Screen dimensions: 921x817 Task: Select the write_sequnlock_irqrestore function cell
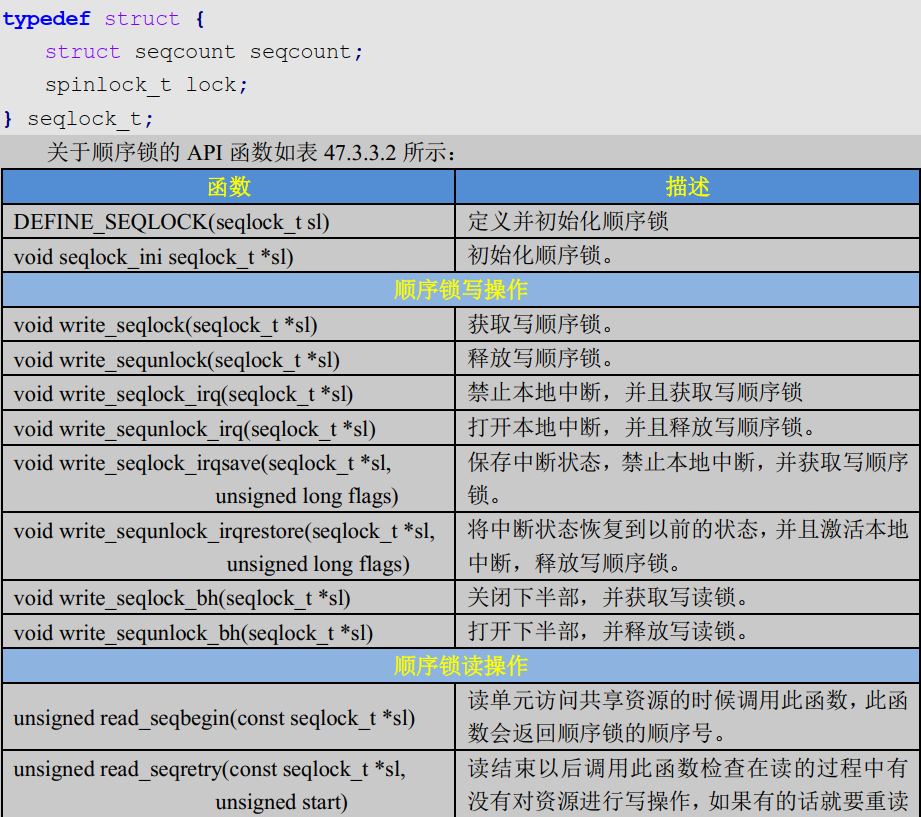pyautogui.click(x=224, y=547)
